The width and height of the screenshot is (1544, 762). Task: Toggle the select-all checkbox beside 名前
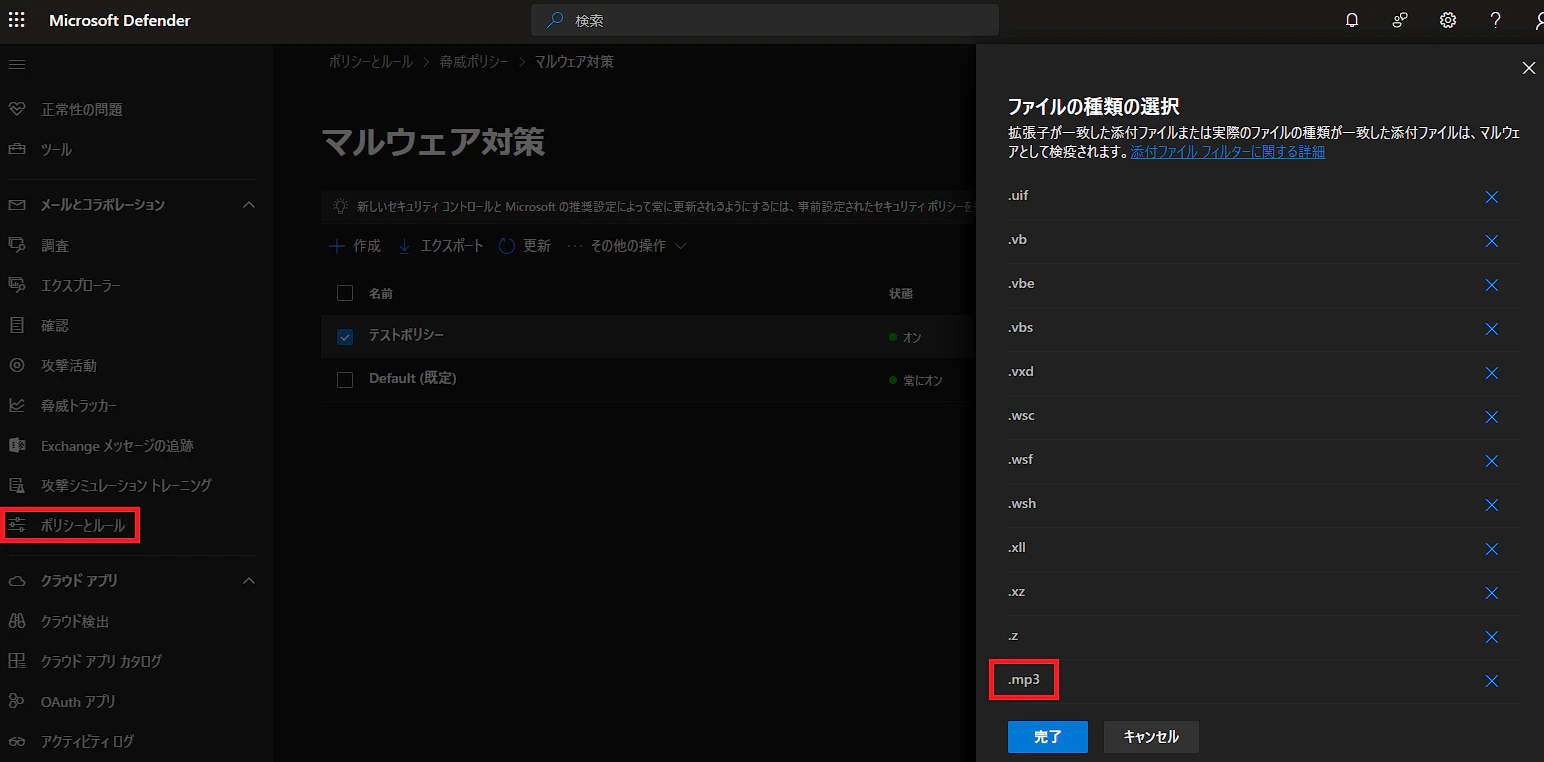tap(345, 293)
